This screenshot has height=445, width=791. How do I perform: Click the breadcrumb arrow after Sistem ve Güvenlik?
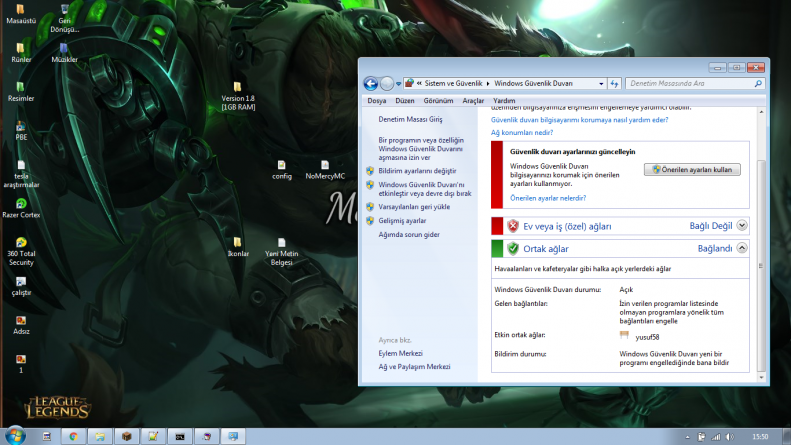(x=488, y=84)
